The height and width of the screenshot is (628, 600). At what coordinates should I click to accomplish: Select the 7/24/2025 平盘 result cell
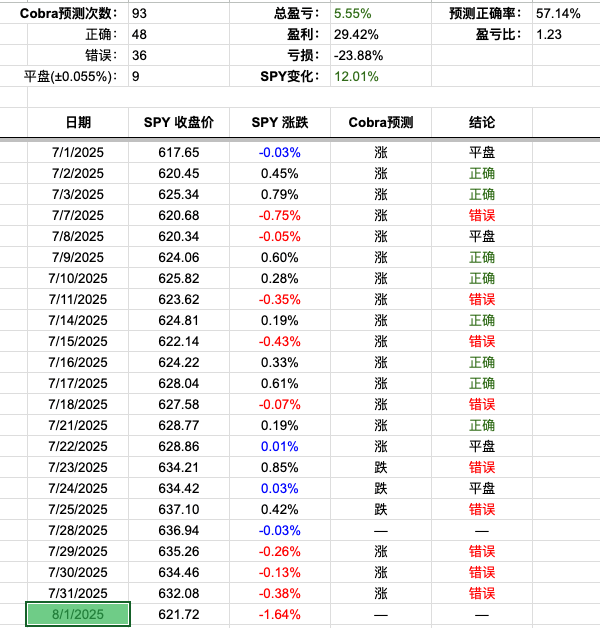click(x=482, y=488)
